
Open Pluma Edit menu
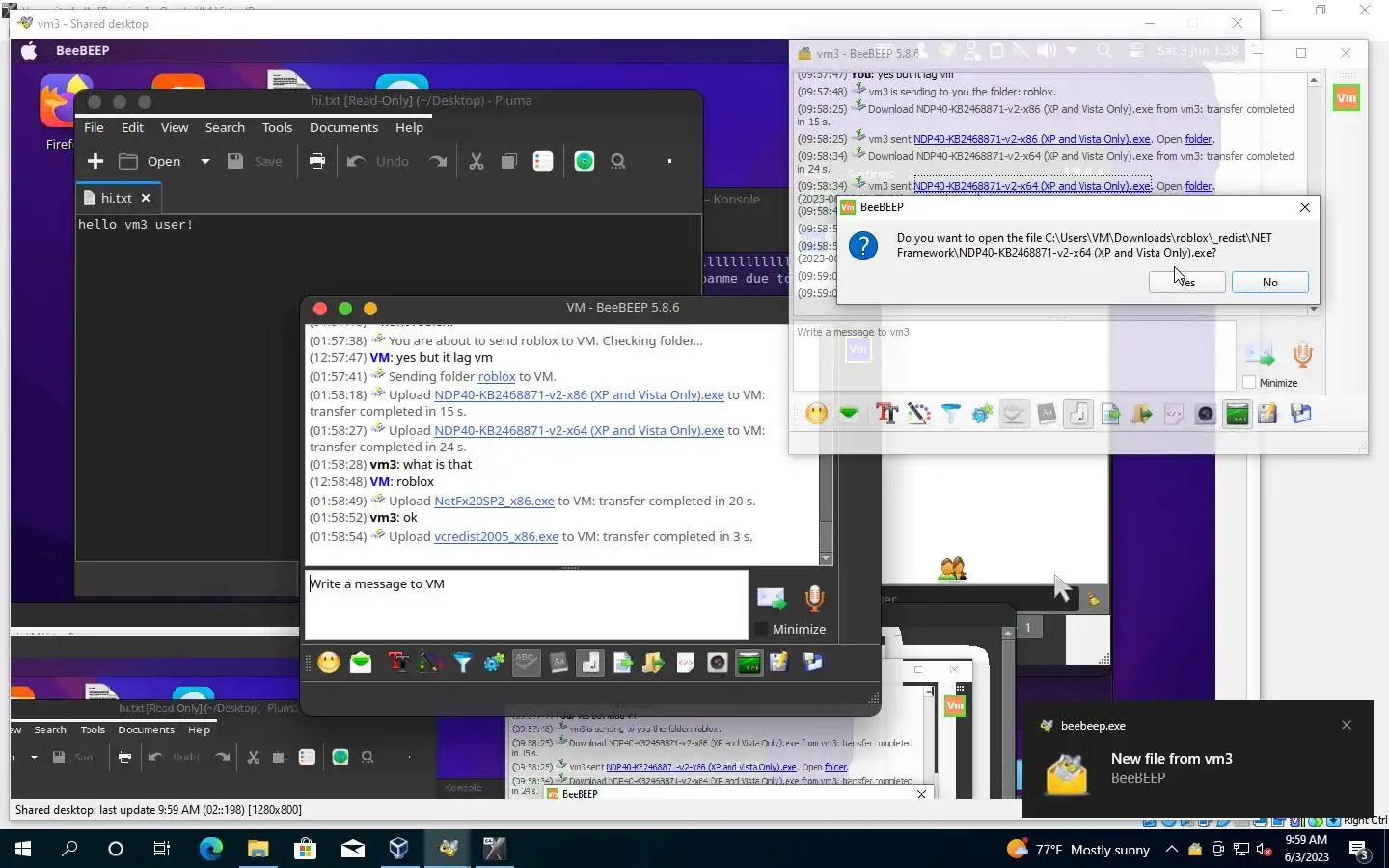[132, 127]
